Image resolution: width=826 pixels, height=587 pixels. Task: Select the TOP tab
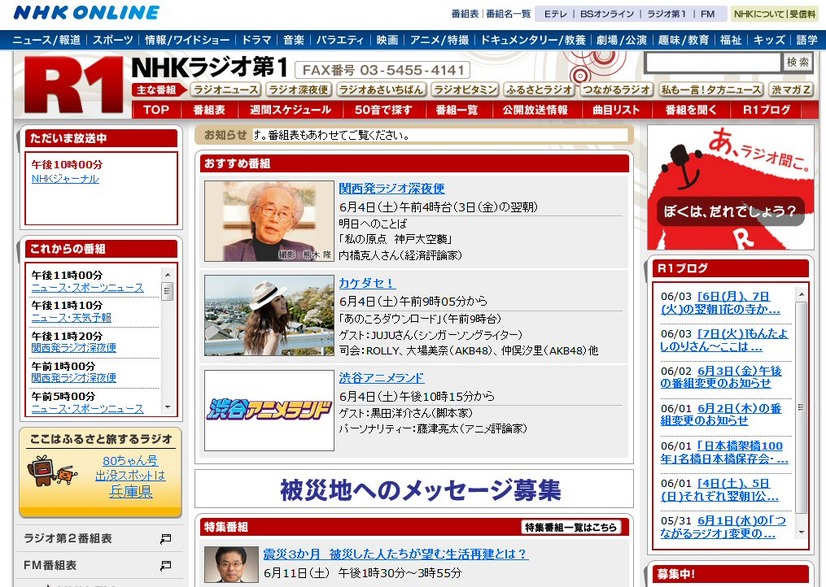156,110
